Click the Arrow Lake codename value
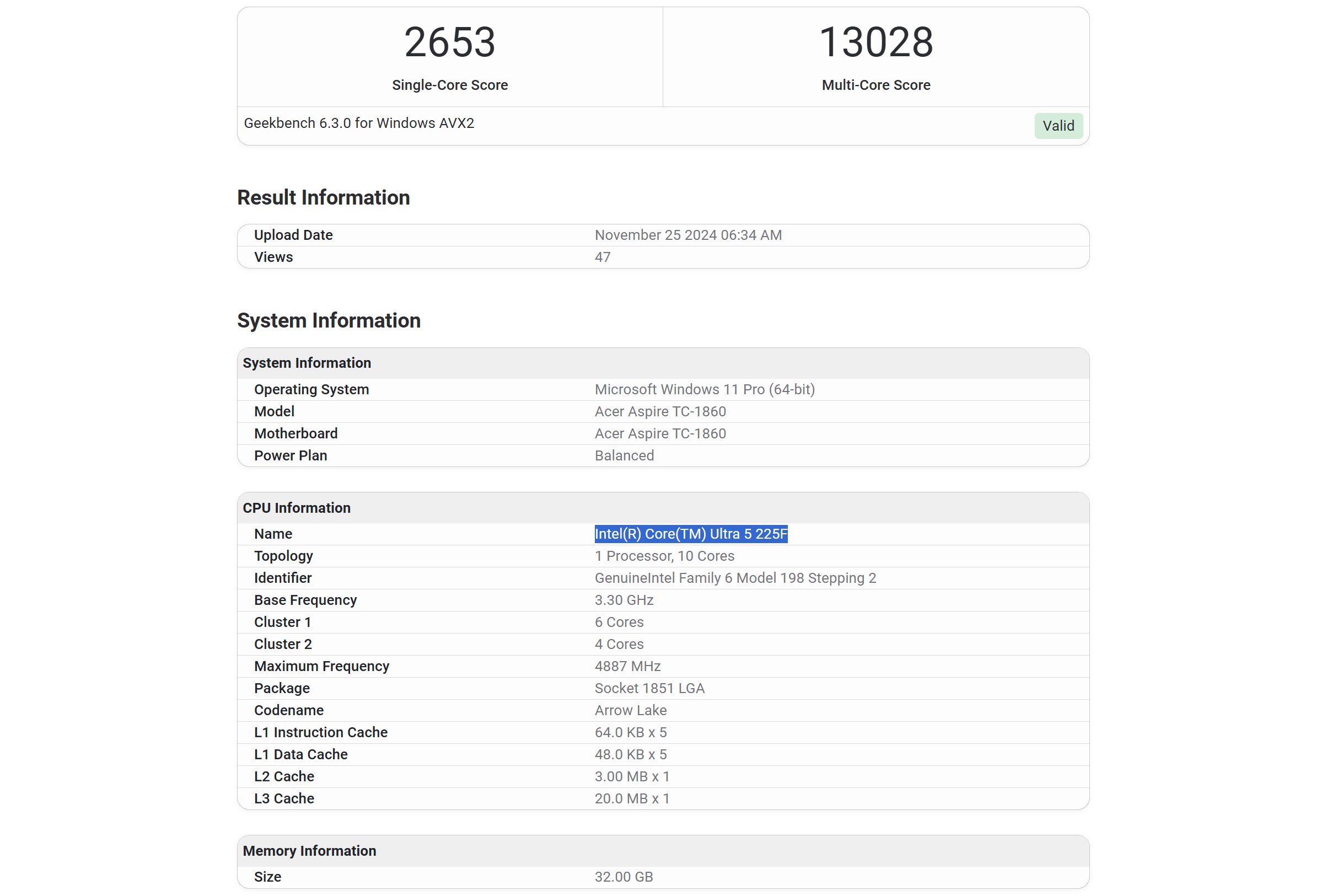Viewport: 1327px width, 896px height. click(x=630, y=710)
